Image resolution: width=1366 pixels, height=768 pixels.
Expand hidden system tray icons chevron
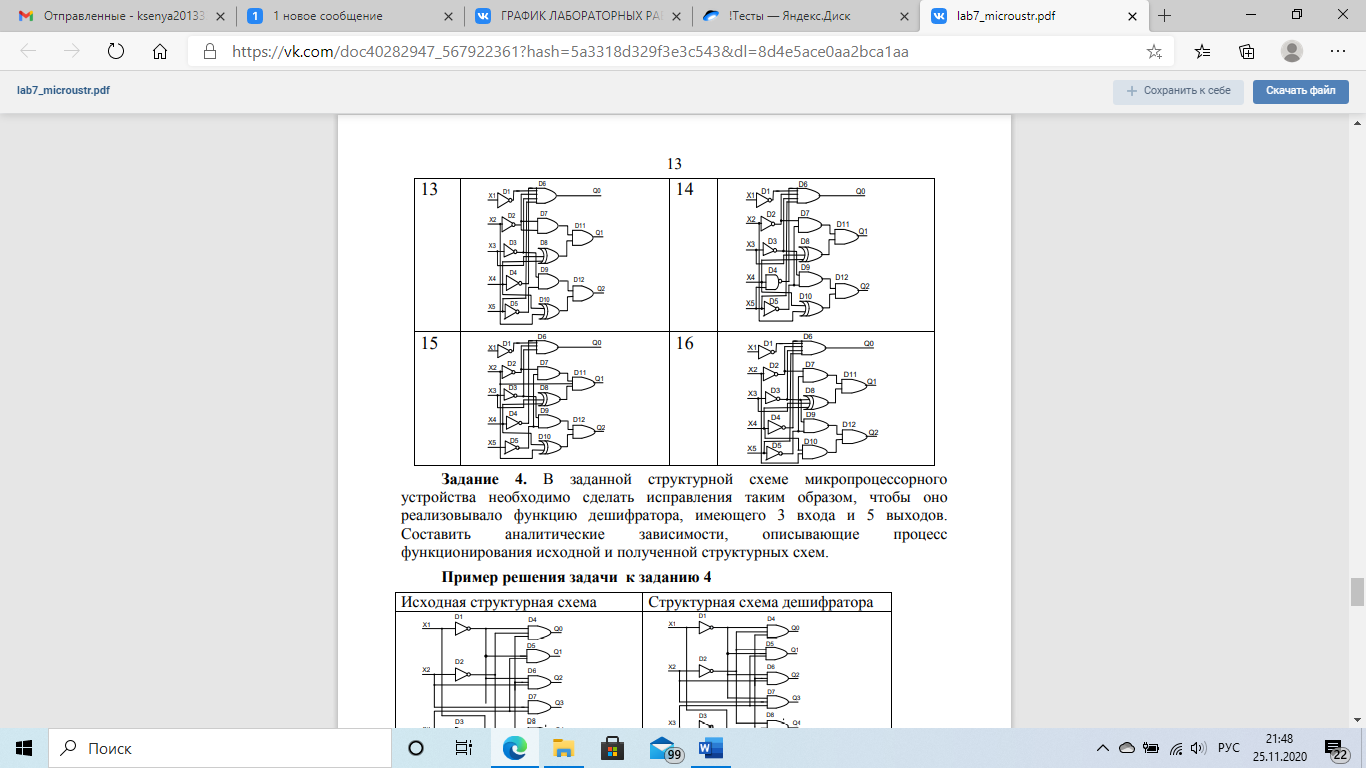[x=1103, y=748]
